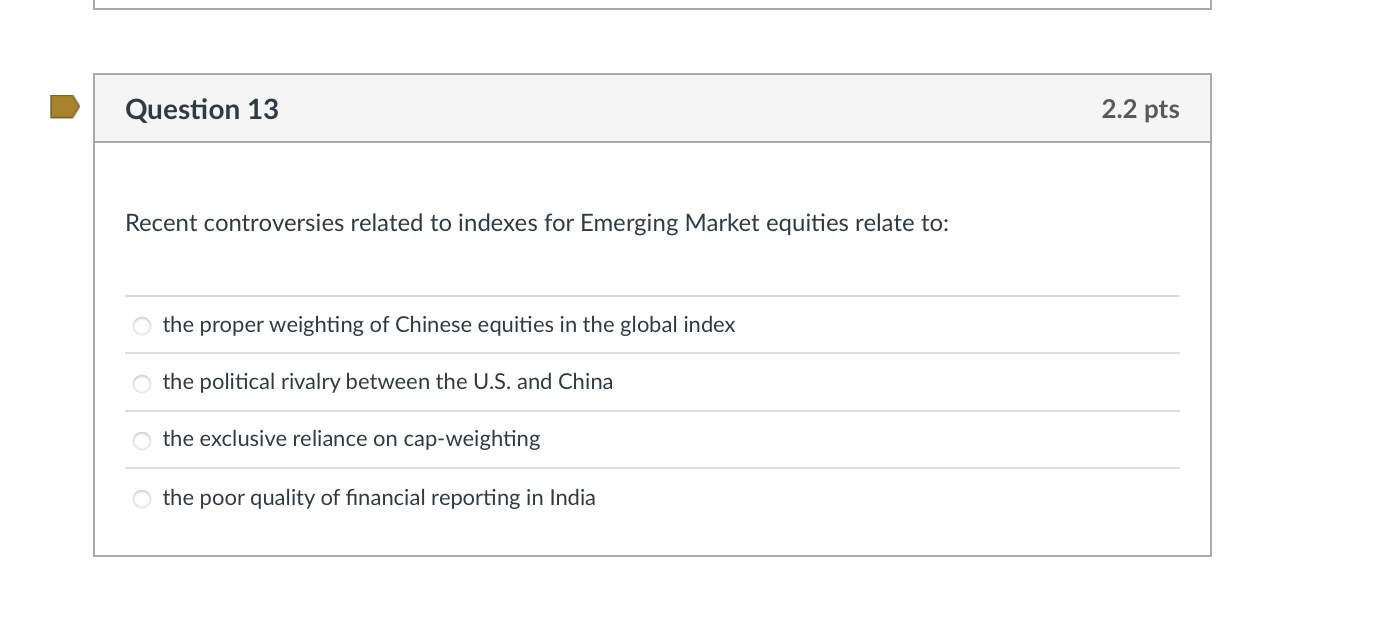Select radio button for Chinese equities weighting answer

pyautogui.click(x=142, y=326)
